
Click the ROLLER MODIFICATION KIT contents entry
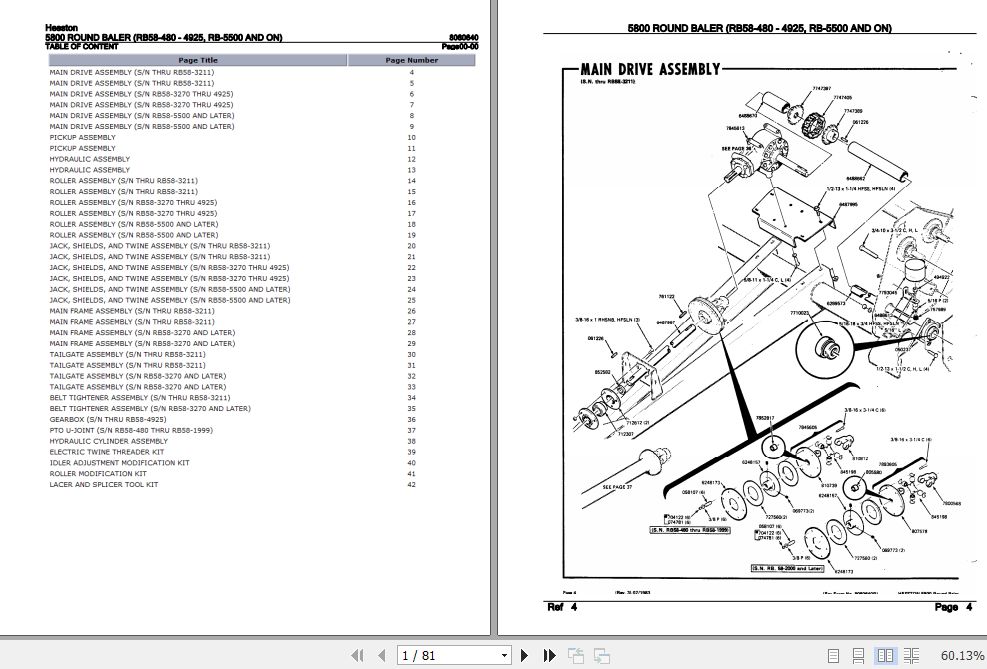pyautogui.click(x=99, y=473)
